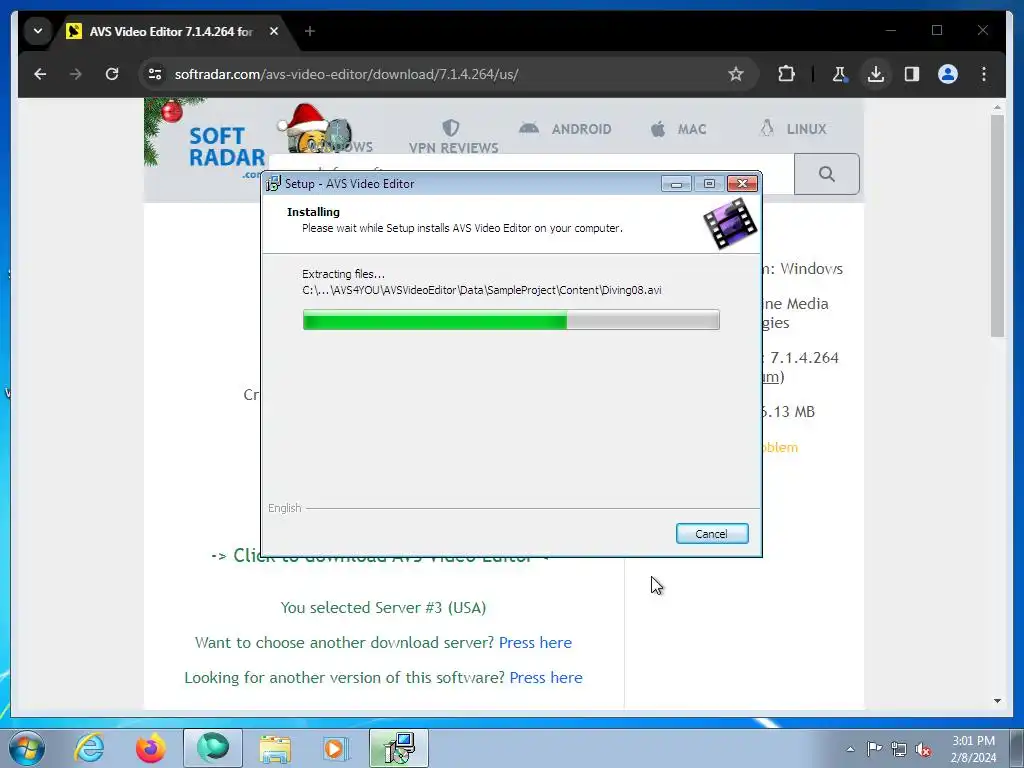Screen dimensions: 1024x768
Task: Click the Chrome forward arrow
Action: tap(76, 74)
